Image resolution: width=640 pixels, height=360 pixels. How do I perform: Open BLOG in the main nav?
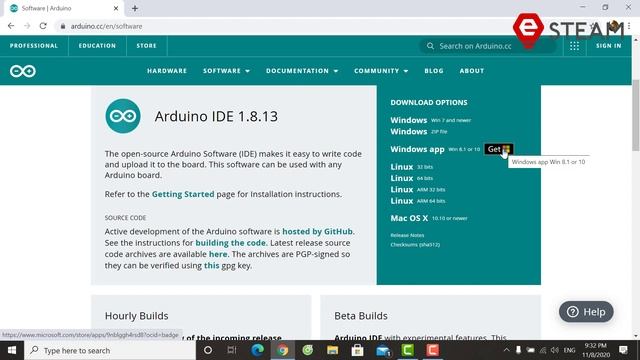(x=434, y=71)
